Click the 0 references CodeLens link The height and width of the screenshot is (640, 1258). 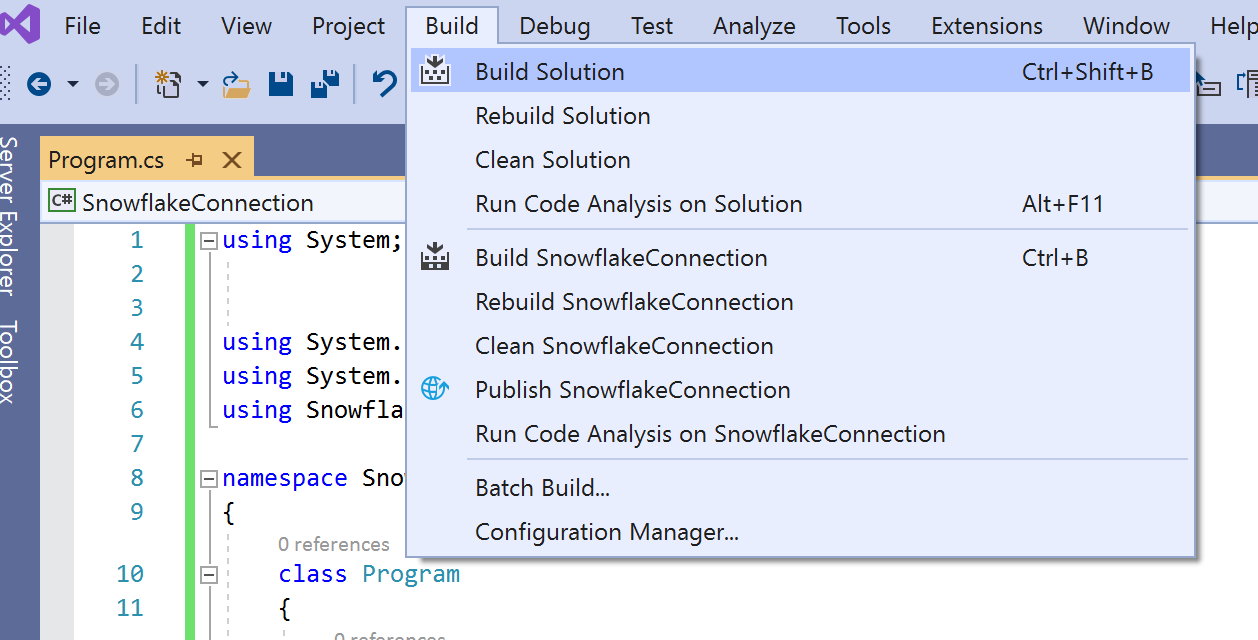coord(334,543)
